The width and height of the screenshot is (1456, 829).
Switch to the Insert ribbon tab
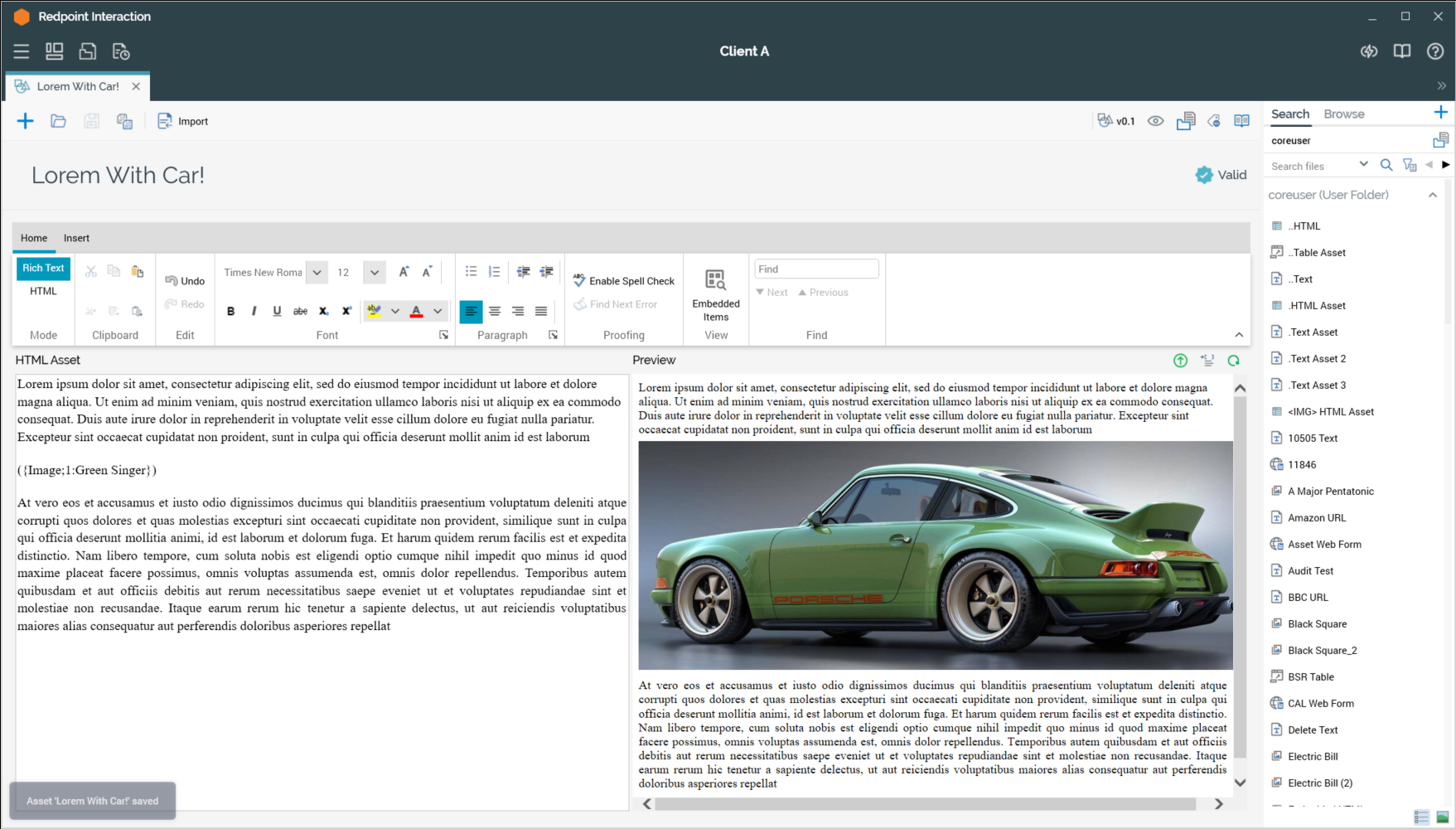(76, 238)
